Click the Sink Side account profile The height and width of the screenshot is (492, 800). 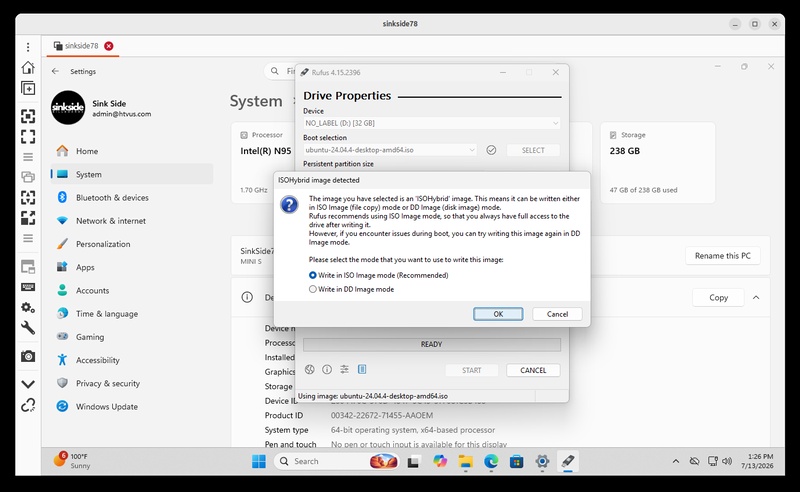102,108
